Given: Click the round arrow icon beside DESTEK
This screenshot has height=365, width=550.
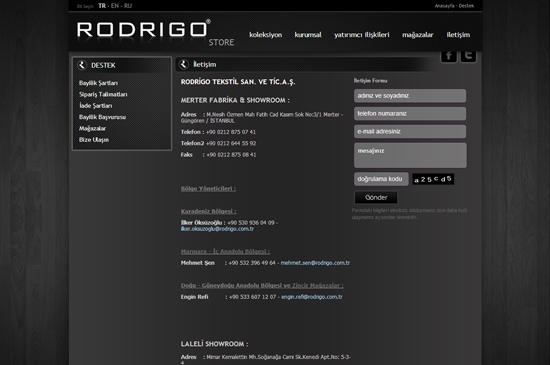Looking at the screenshot, I should 82,65.
